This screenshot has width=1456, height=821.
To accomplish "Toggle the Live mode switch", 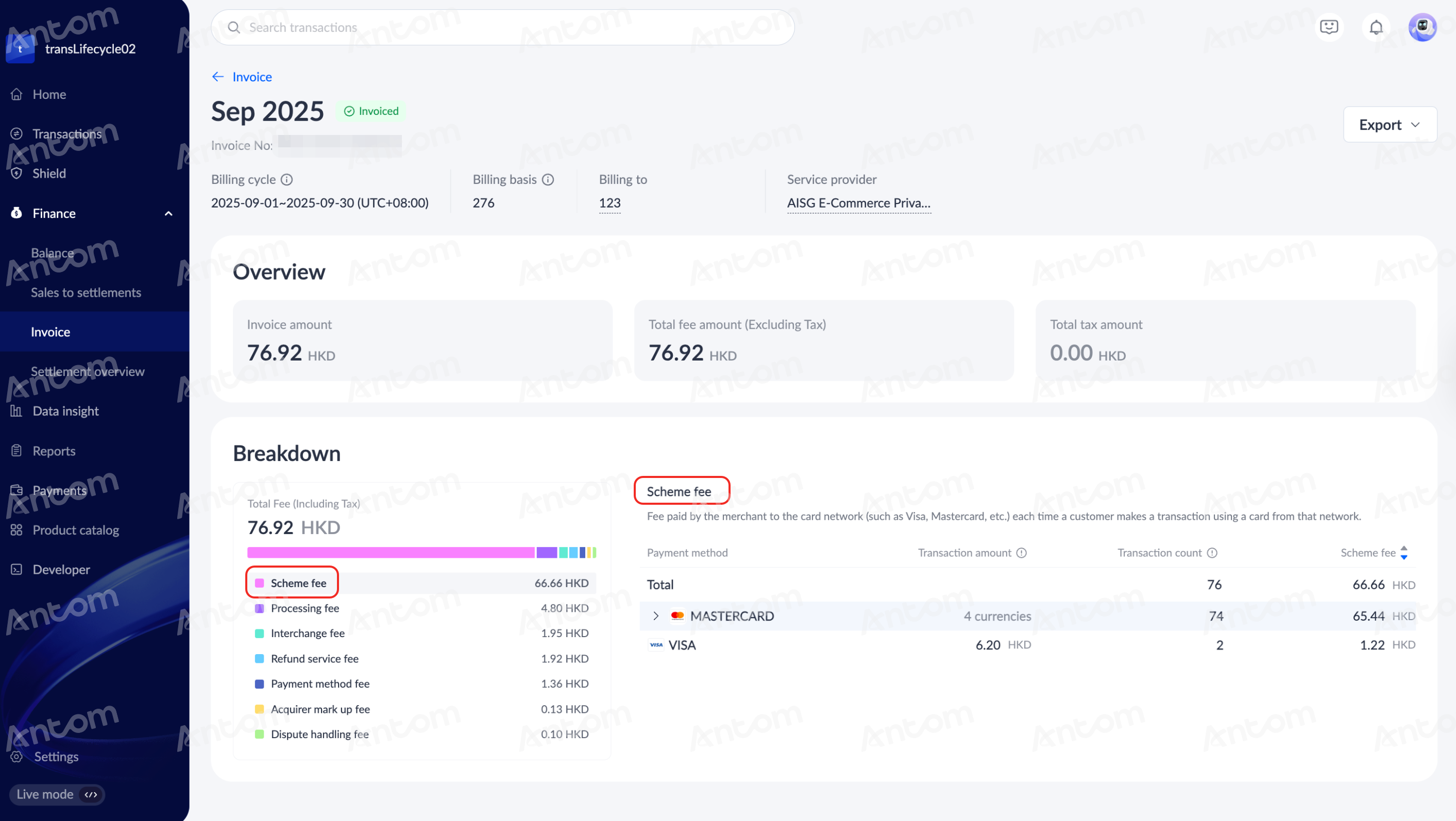I will [57, 794].
